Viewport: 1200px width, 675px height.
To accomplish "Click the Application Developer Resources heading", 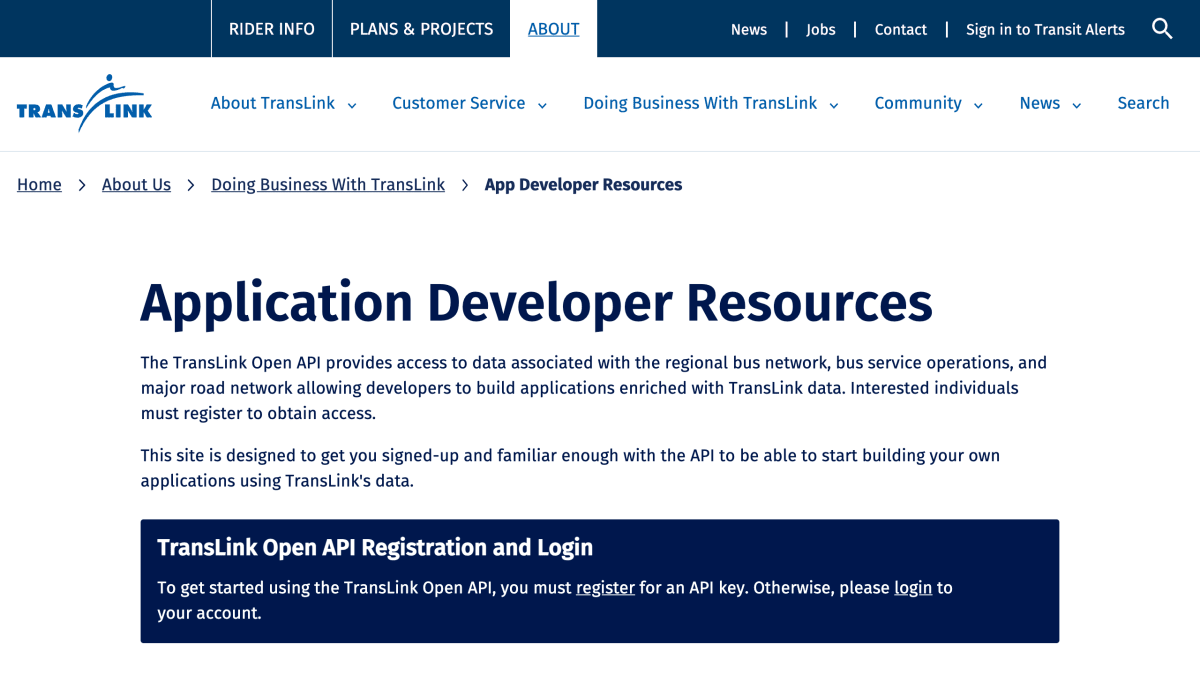I will coord(536,303).
